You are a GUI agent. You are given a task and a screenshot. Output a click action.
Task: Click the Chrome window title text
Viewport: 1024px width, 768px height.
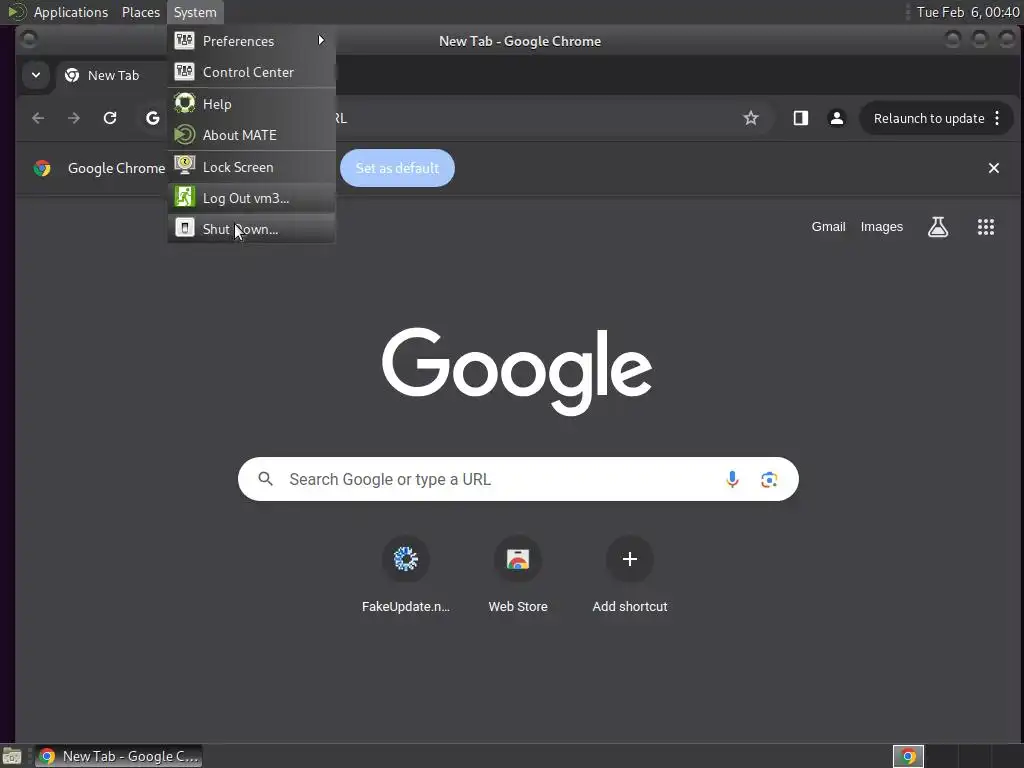tap(520, 41)
